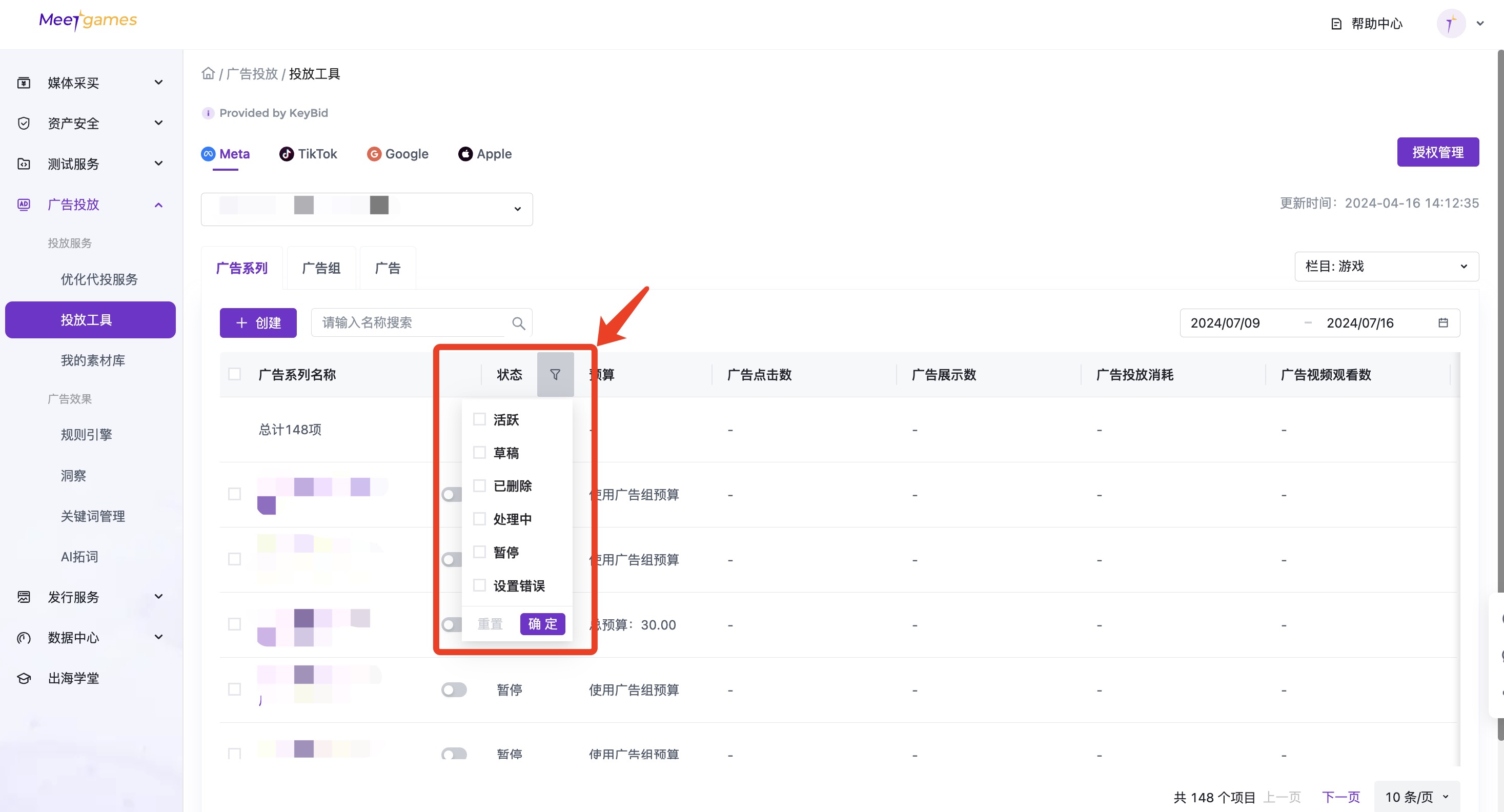The height and width of the screenshot is (812, 1504).
Task: Open the 10 条/页 page size dropdown
Action: point(1417,797)
